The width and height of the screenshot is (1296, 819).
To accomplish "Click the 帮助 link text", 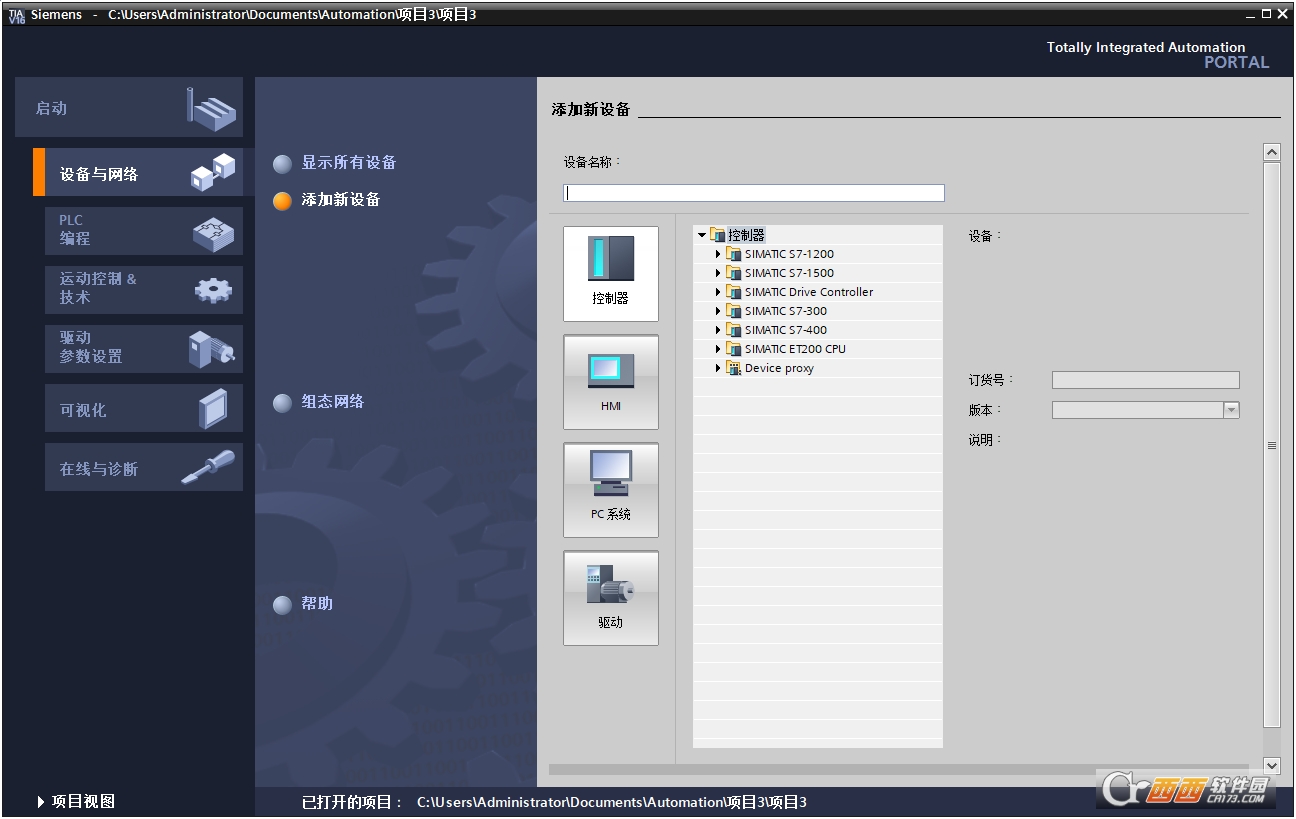I will click(317, 603).
